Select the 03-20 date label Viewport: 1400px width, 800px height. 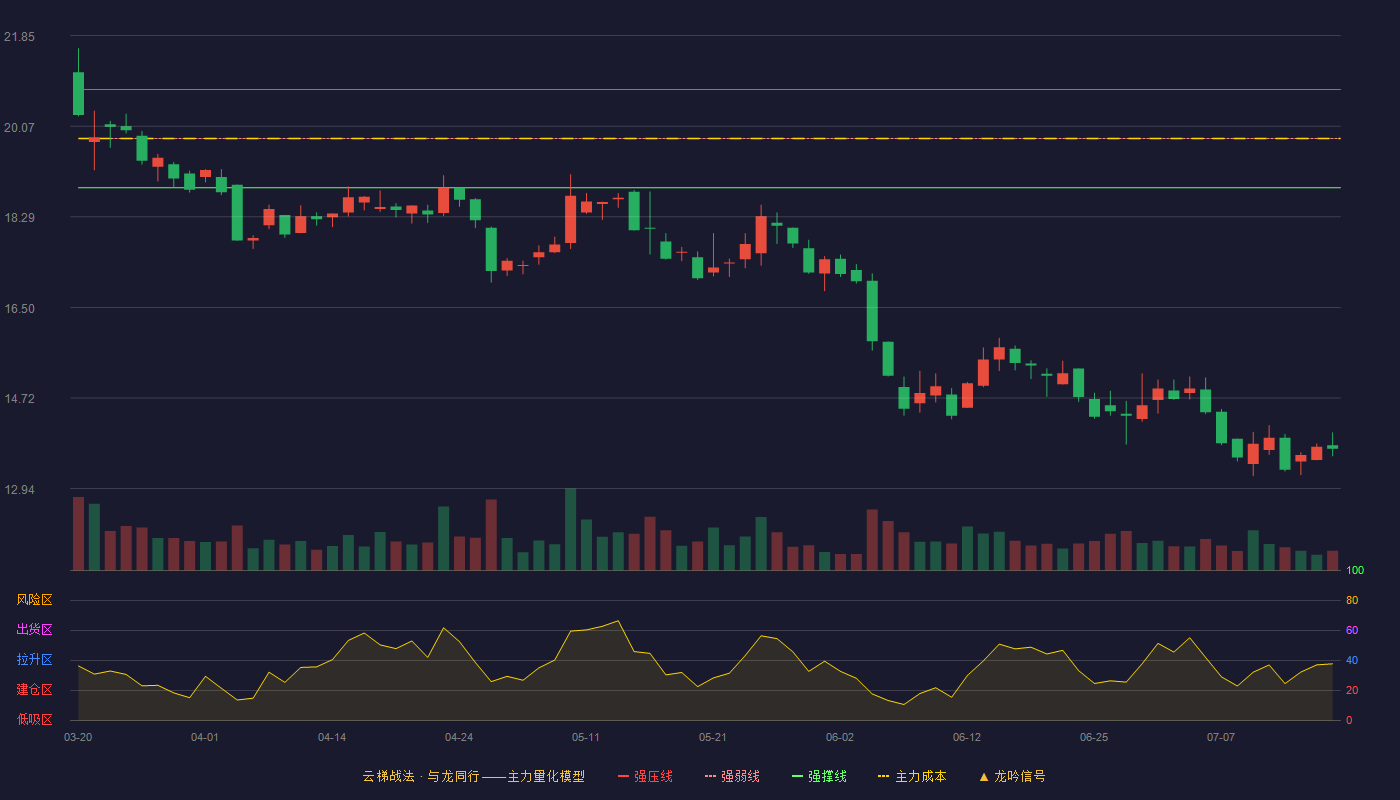coord(78,737)
